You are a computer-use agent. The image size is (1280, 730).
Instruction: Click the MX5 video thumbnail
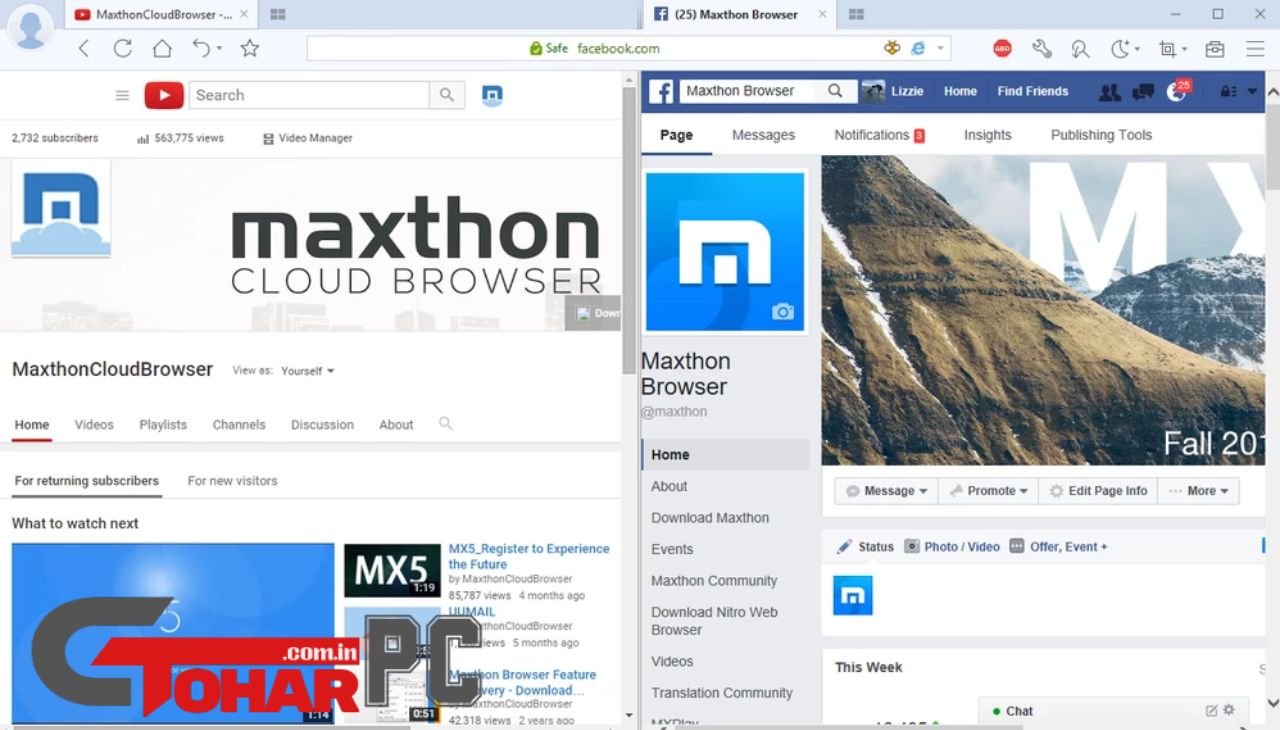[x=392, y=570]
